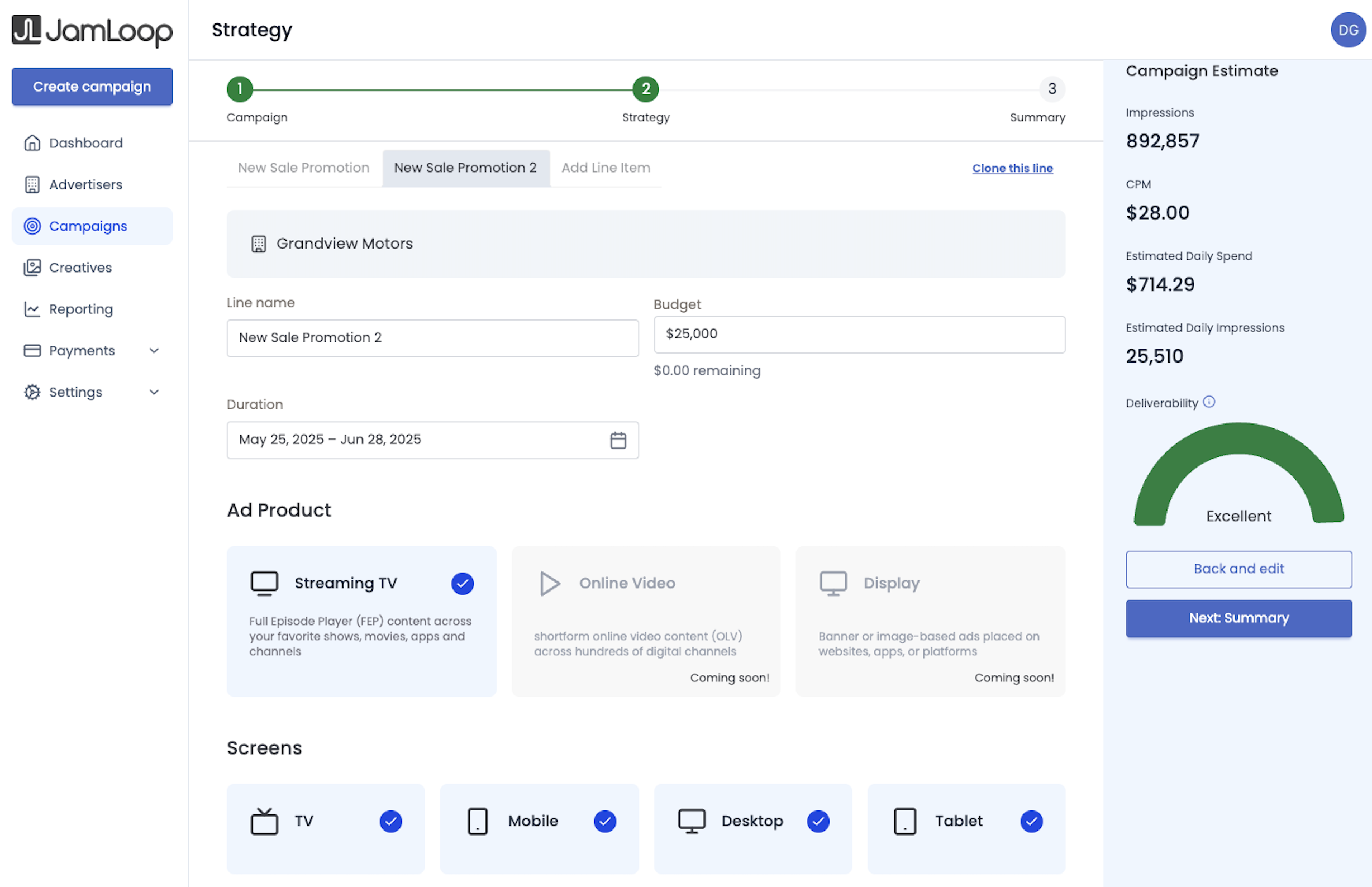The width and height of the screenshot is (1372, 887).
Task: Click the Estimated Daily Impressions 25,510
Action: click(1154, 356)
